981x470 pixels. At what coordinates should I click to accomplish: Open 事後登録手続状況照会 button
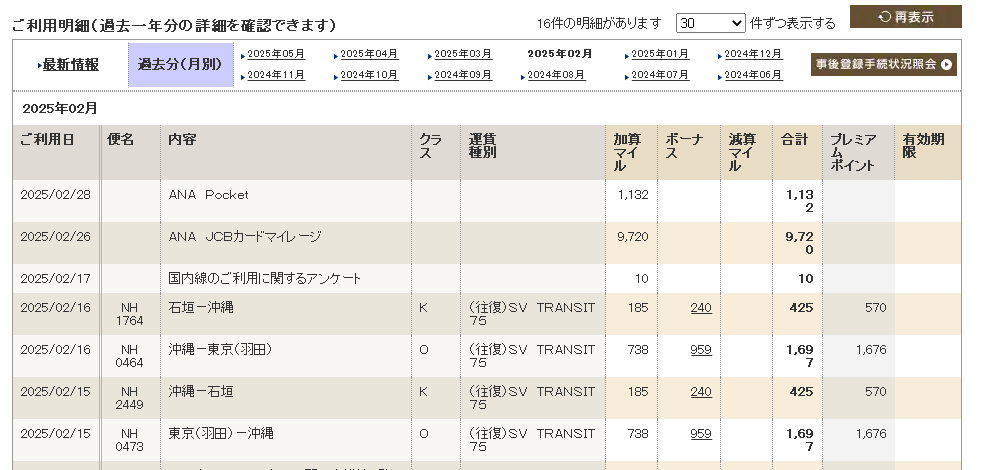(883, 64)
